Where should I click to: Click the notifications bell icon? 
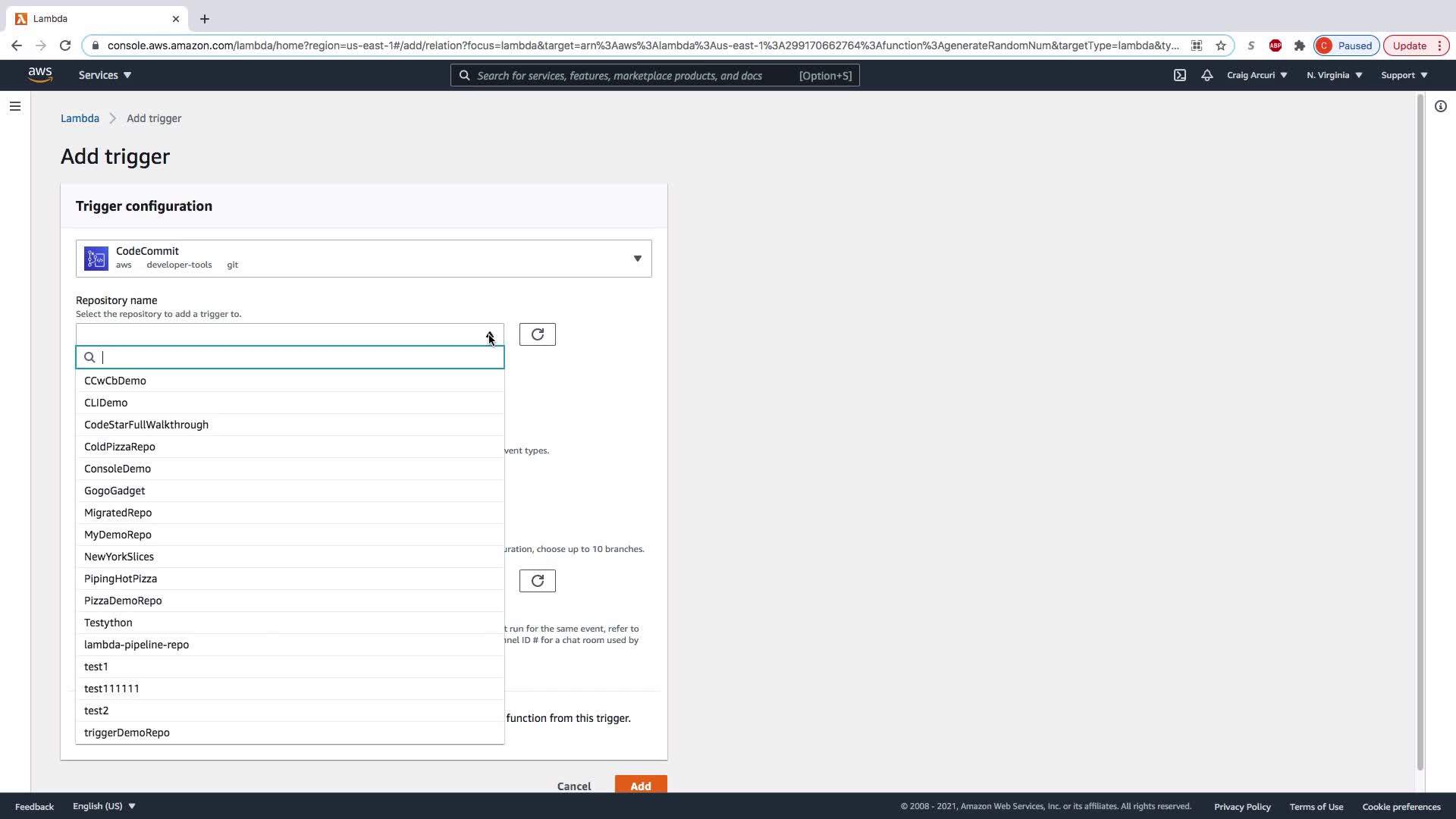click(1207, 75)
